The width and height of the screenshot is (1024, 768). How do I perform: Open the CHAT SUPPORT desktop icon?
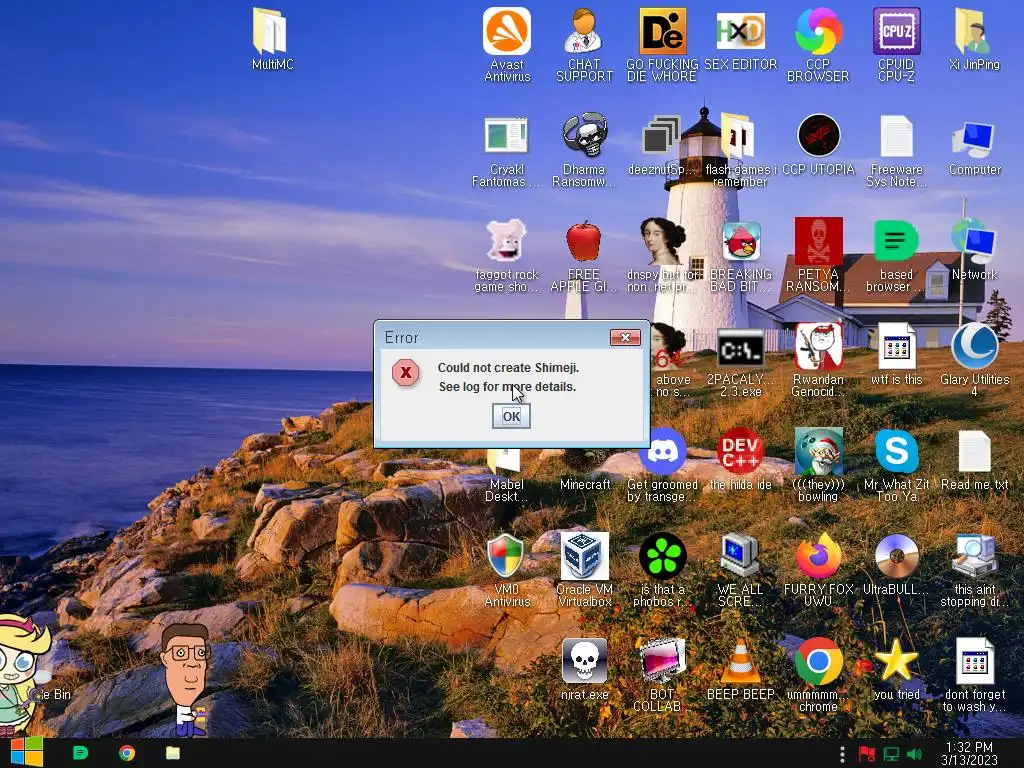coord(584,31)
